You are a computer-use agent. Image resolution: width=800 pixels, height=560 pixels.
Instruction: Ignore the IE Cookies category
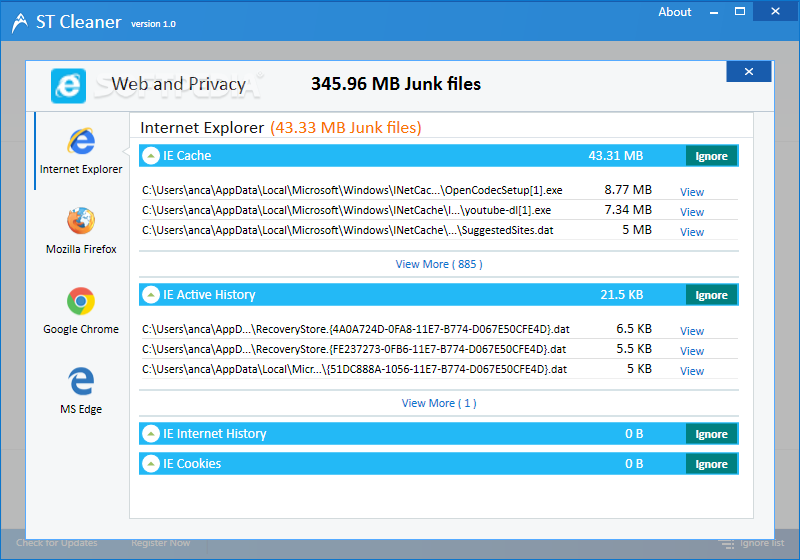[x=711, y=464]
